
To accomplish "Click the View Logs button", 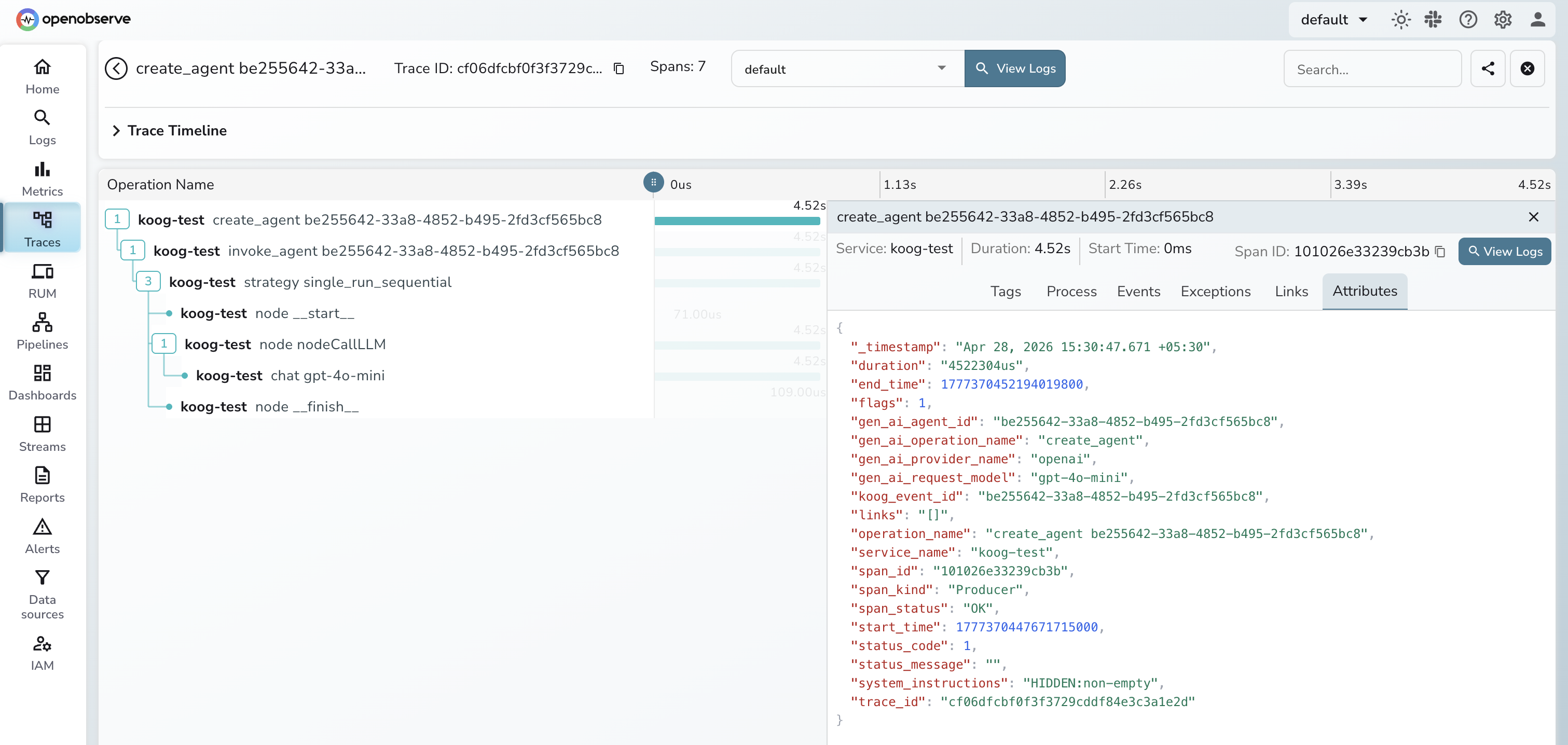I will click(x=1015, y=68).
